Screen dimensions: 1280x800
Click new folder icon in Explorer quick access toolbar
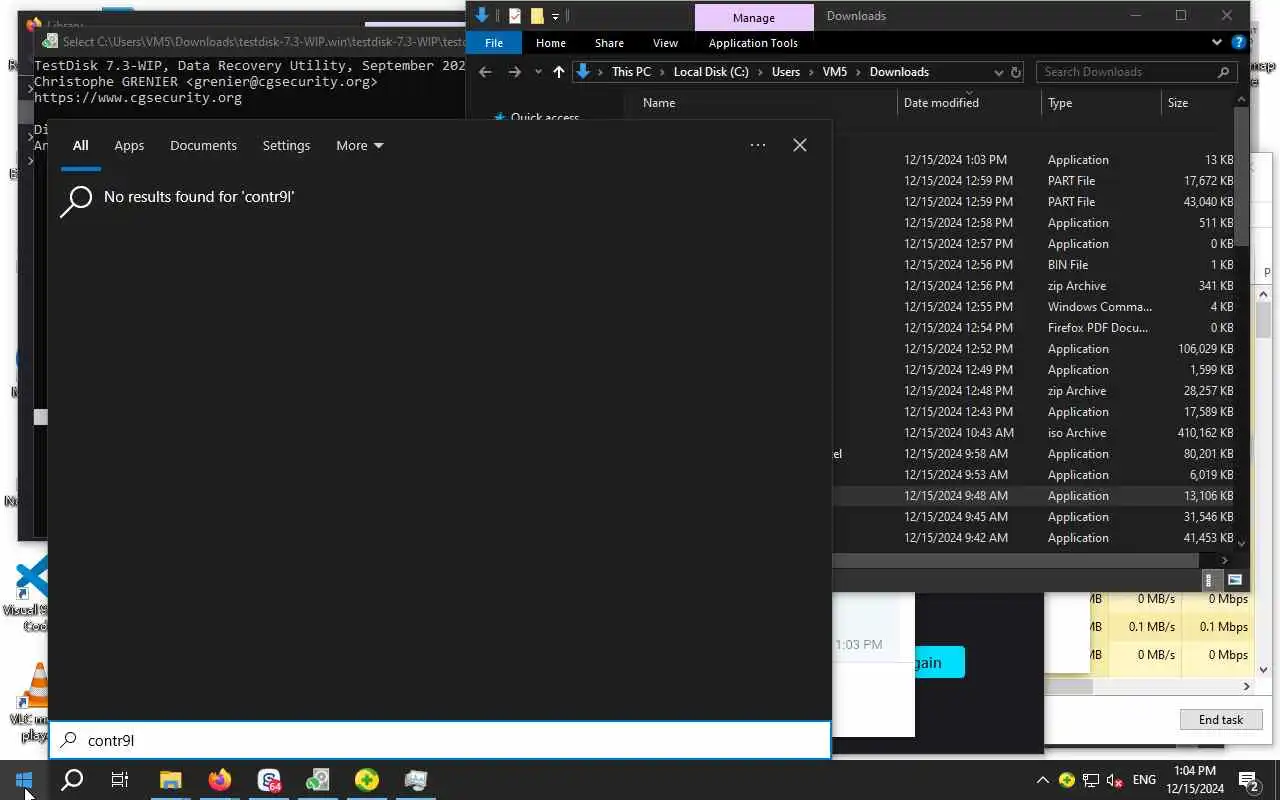coord(537,16)
